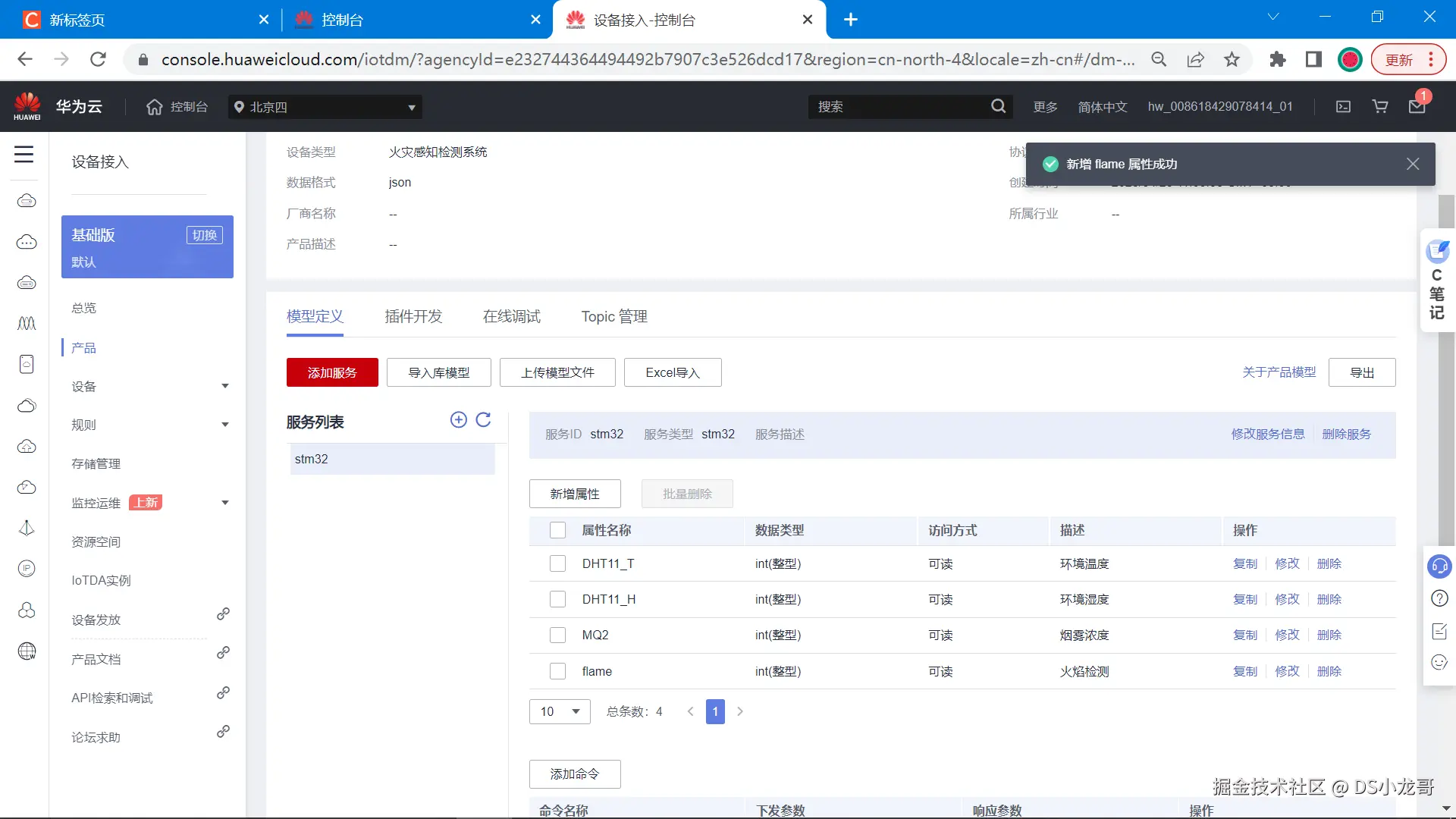
Task: Toggle the select-all header checkbox
Action: (557, 530)
